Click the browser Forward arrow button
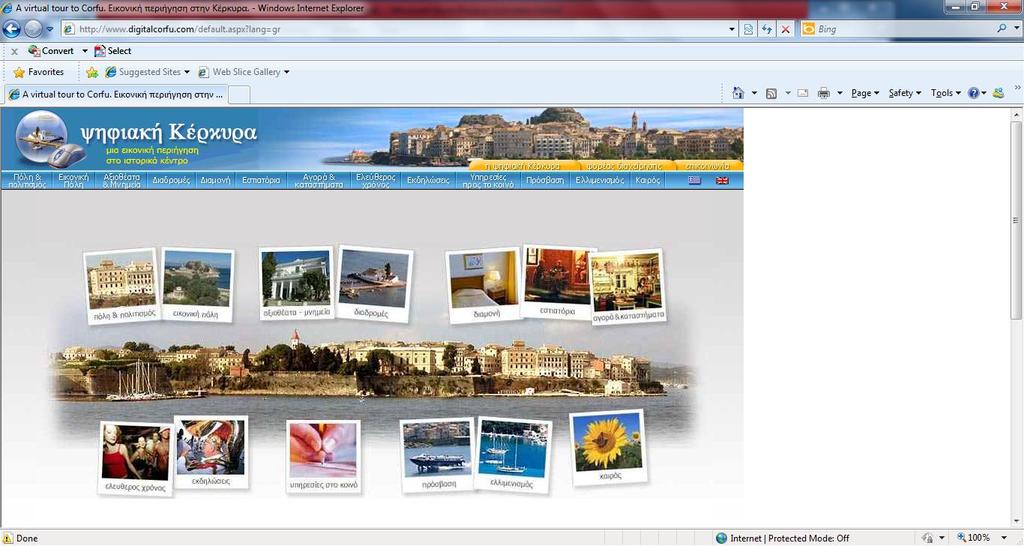Screen dimensions: 1024x546 pos(33,29)
